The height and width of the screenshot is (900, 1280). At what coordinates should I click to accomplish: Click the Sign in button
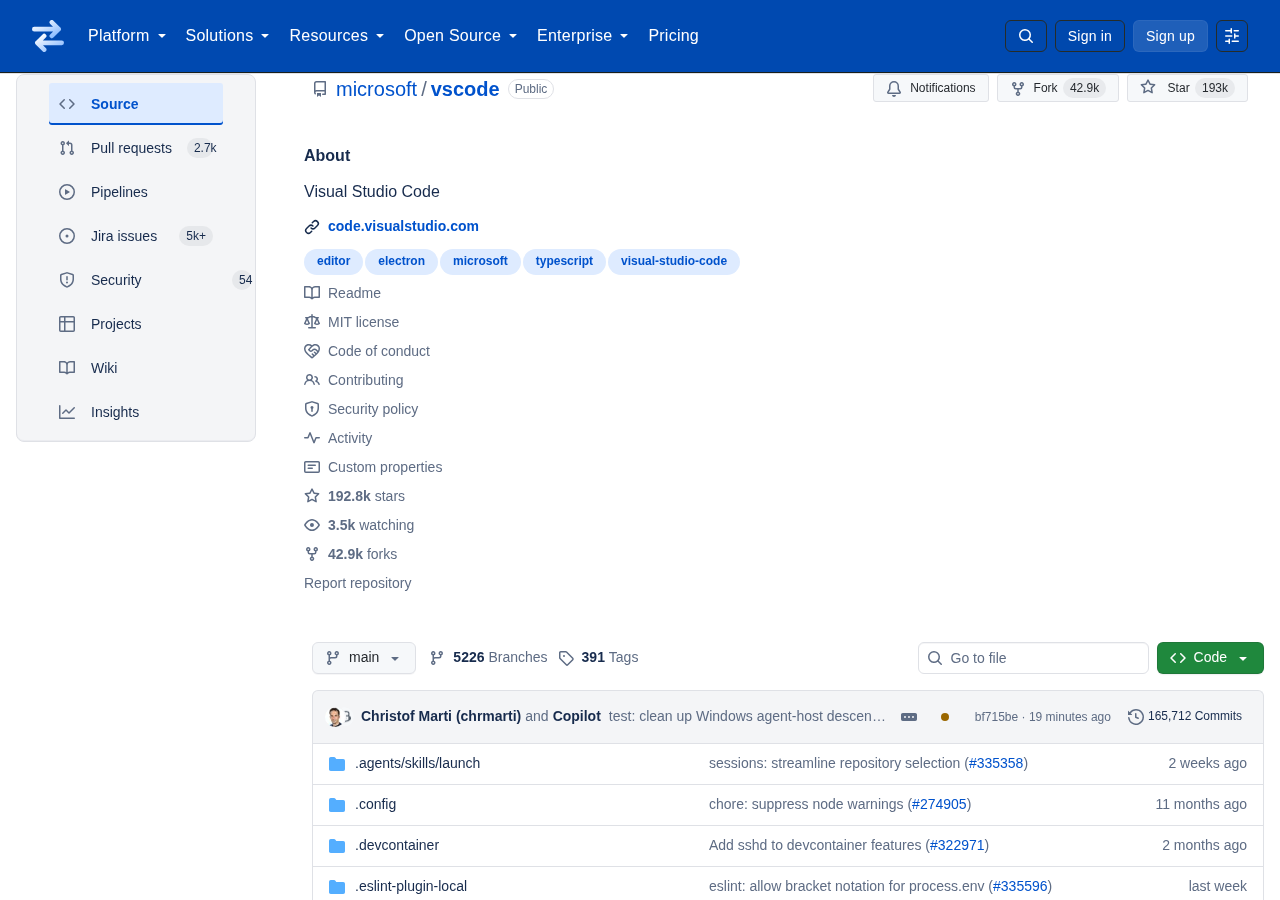click(x=1089, y=36)
